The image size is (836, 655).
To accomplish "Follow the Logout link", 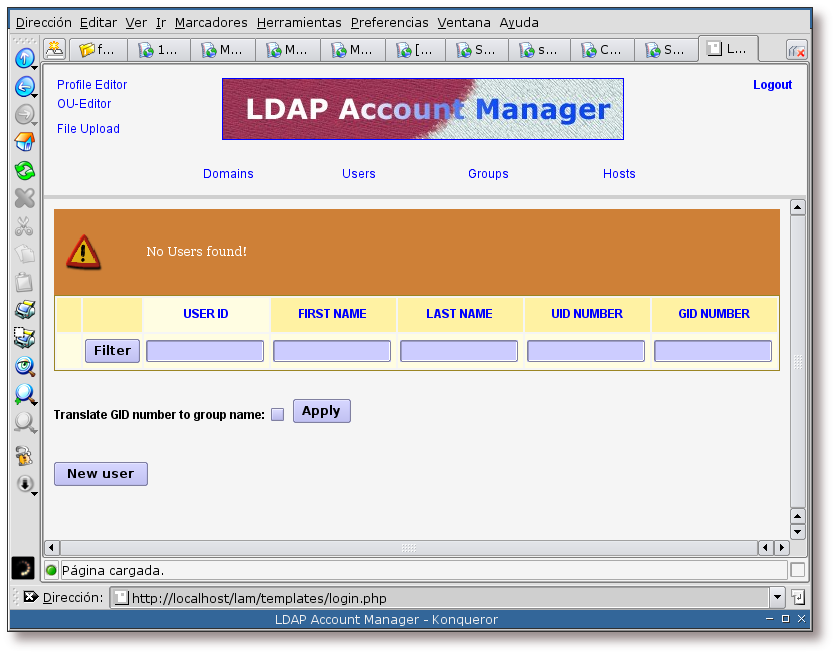I will pyautogui.click(x=772, y=85).
